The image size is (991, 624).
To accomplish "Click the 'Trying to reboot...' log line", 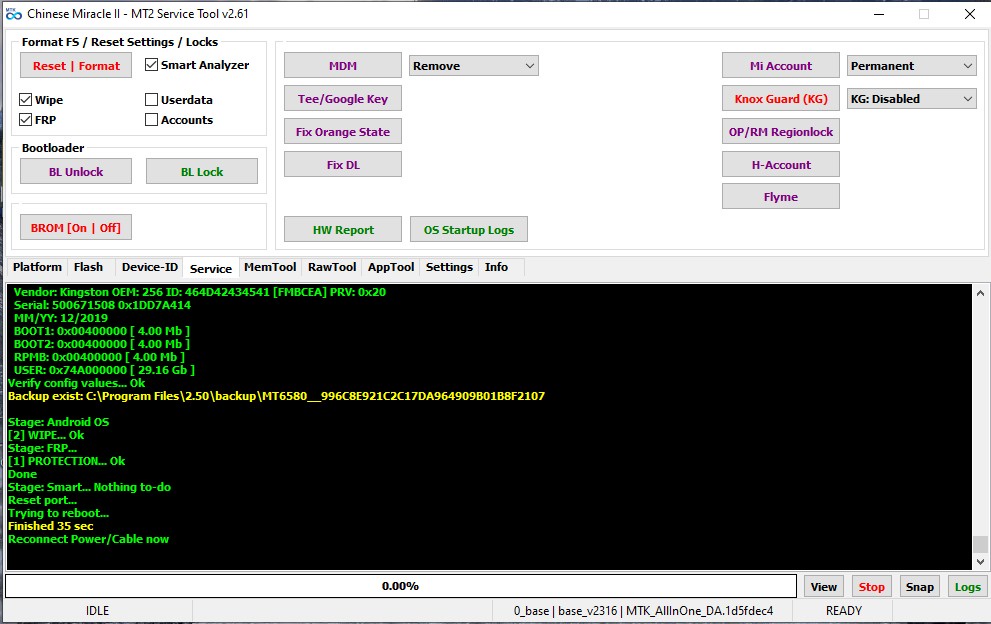I will pos(58,513).
